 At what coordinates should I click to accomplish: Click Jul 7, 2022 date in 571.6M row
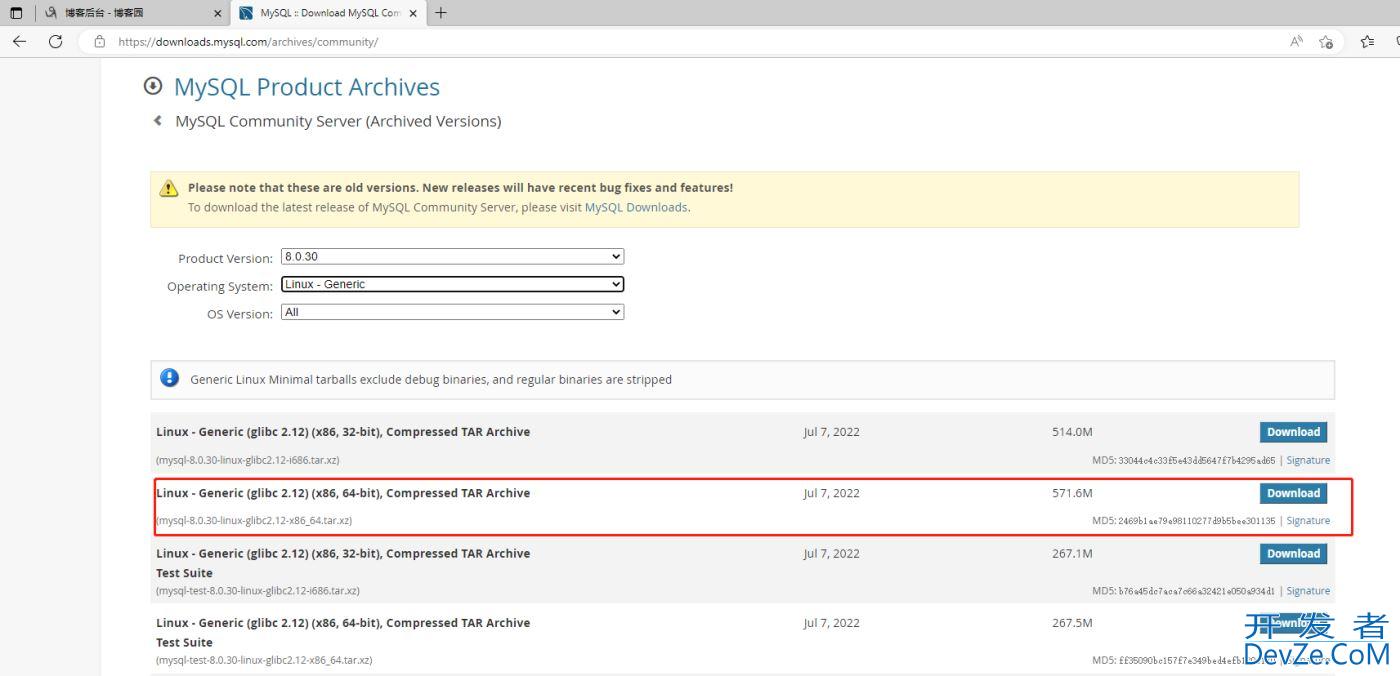(x=831, y=493)
